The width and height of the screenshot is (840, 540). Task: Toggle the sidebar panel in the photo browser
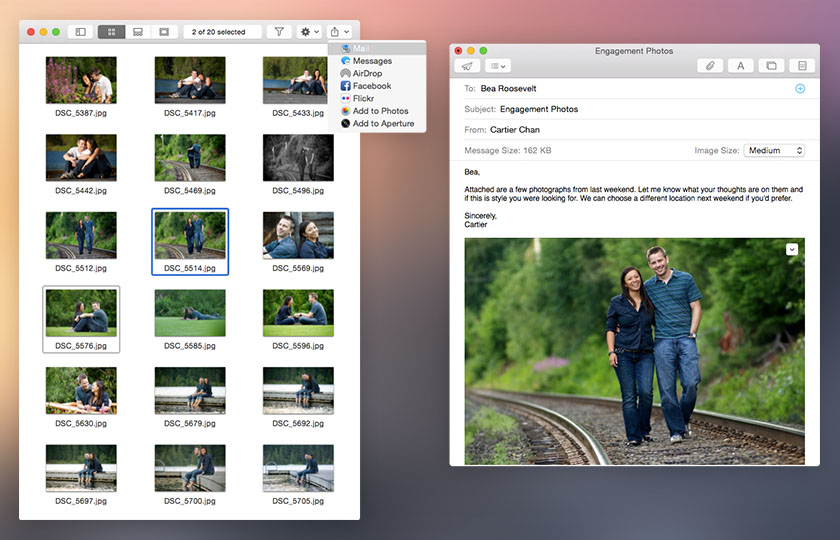tap(80, 32)
